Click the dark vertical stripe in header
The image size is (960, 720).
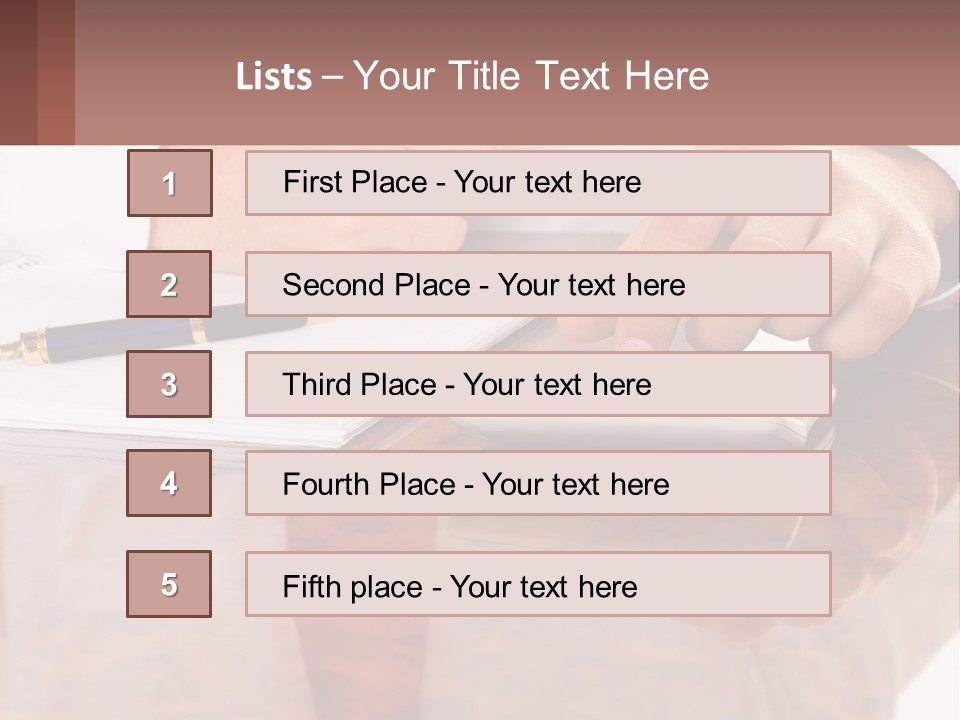[55, 72]
